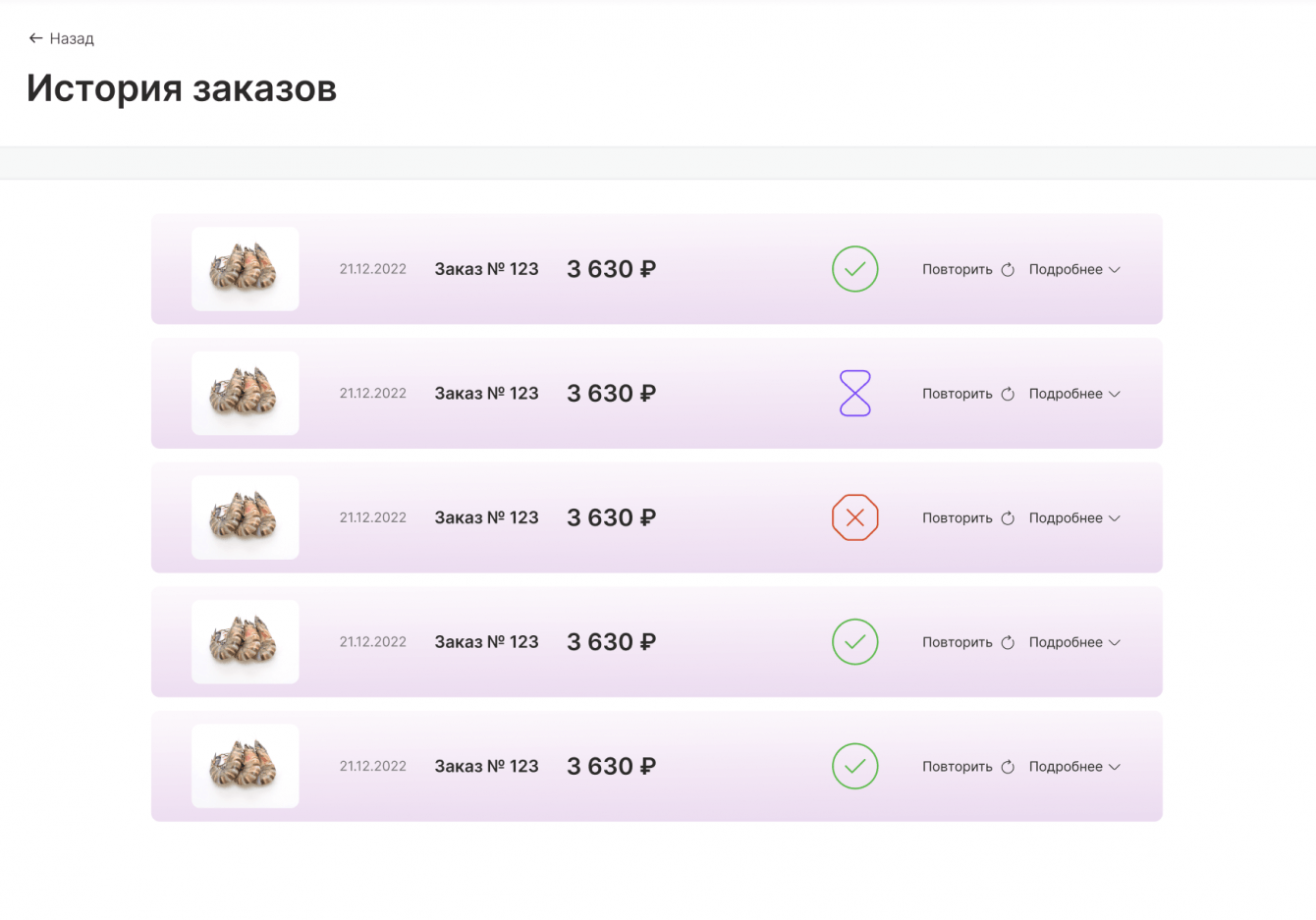1316x920 pixels.
Task: Click the purple hourglass pending status icon
Action: click(x=854, y=393)
